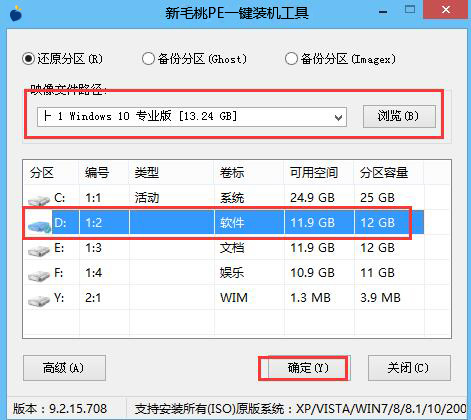Select the Y: drive icon
Viewport: 471px width, 420px height.
39,300
